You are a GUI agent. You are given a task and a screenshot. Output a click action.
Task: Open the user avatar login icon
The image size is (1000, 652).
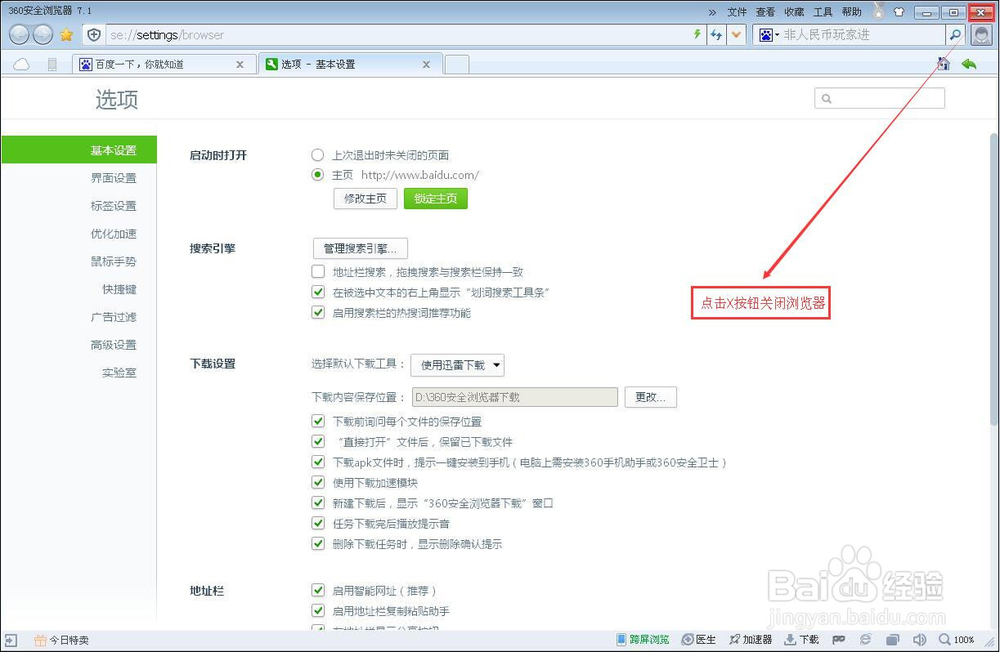pos(982,35)
